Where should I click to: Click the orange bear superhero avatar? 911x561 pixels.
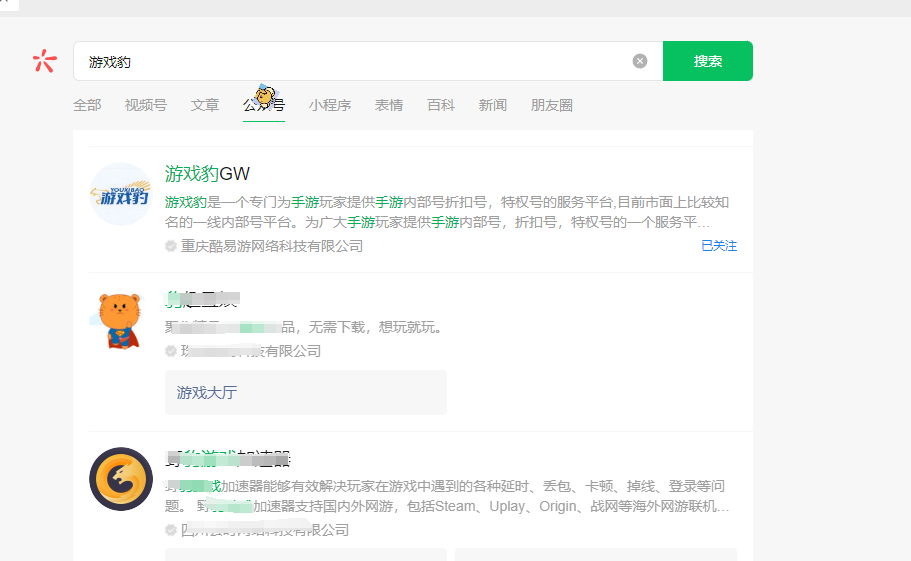click(120, 321)
